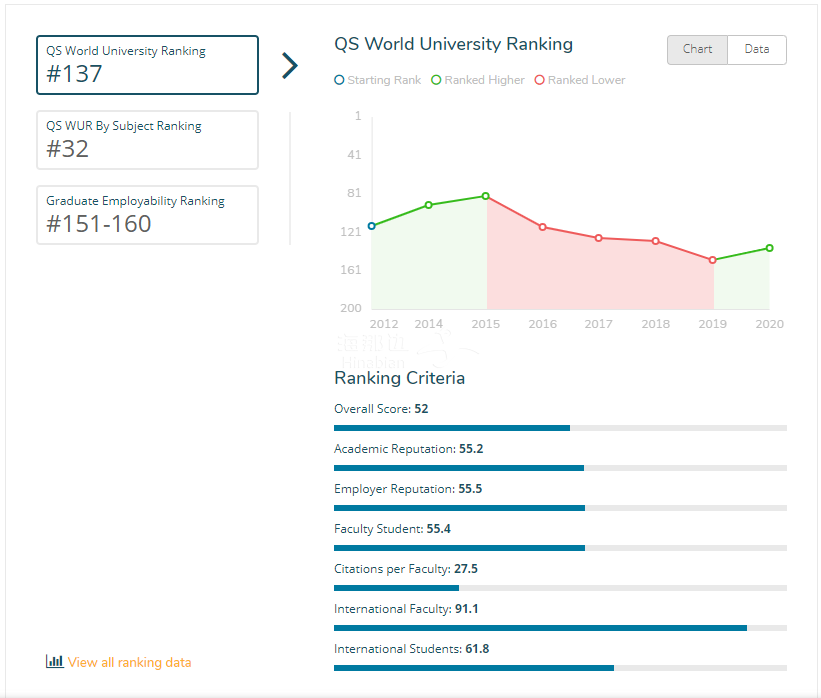Select the Graduate Employability Ranking card

point(147,215)
